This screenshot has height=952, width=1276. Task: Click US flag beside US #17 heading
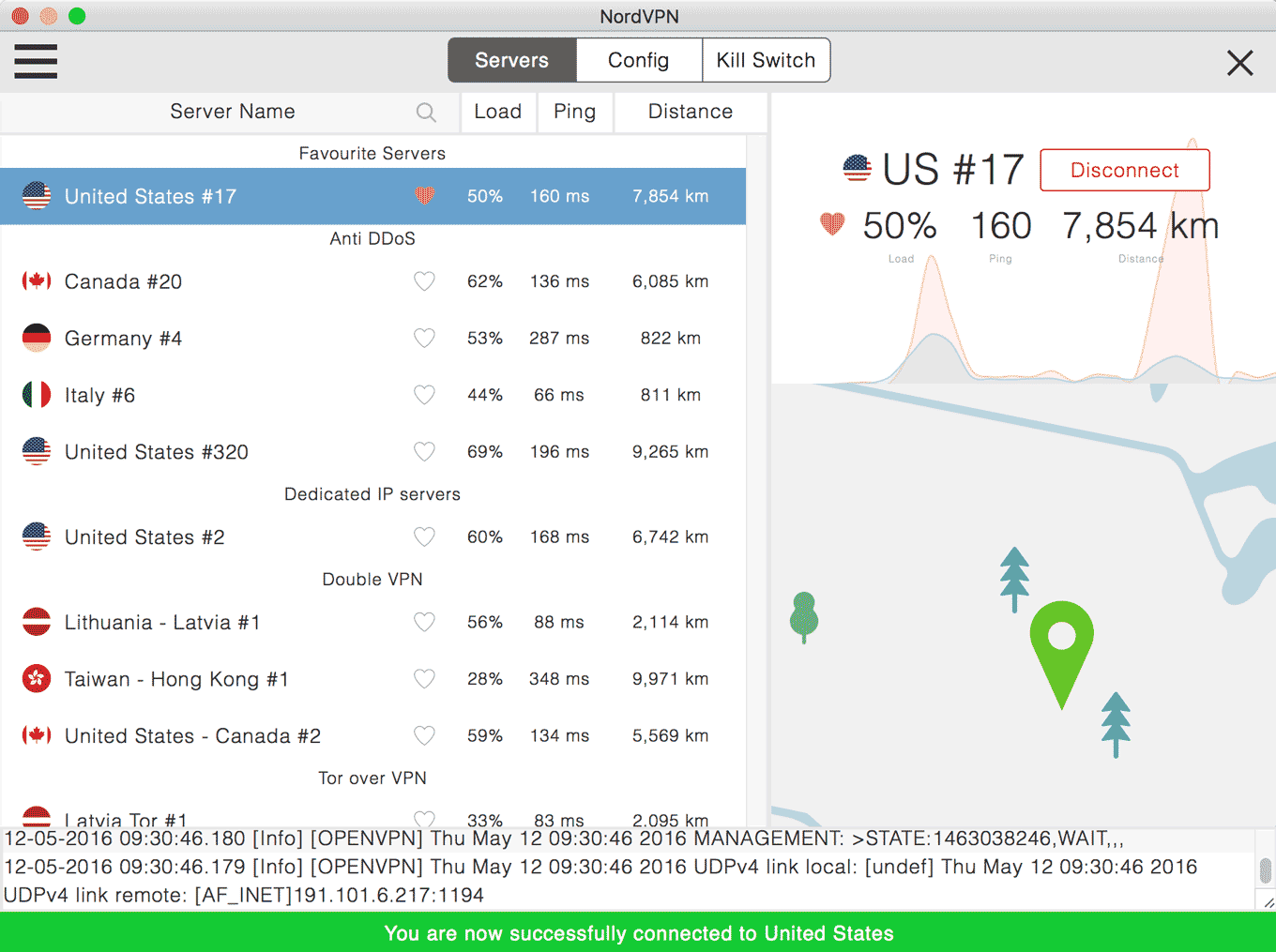857,169
